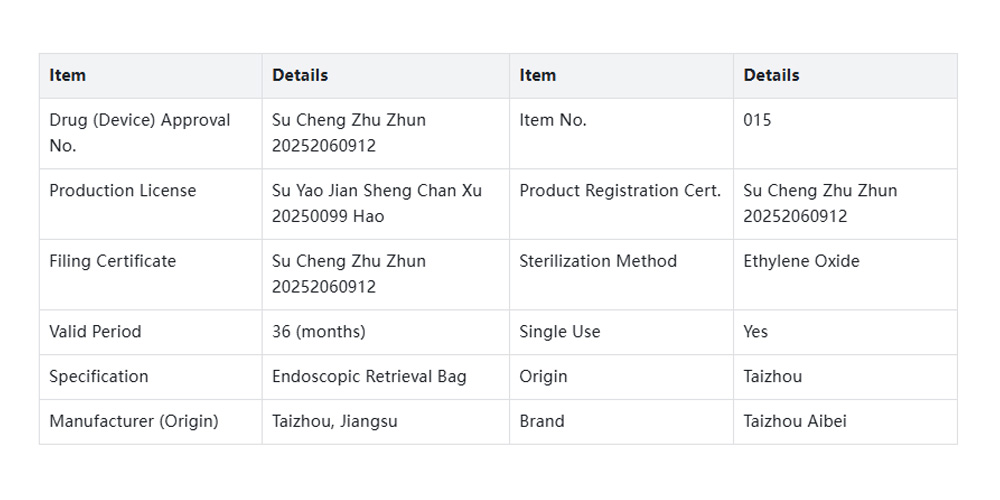
Task: Click the Item No. label cell
Action: pyautogui.click(x=553, y=120)
